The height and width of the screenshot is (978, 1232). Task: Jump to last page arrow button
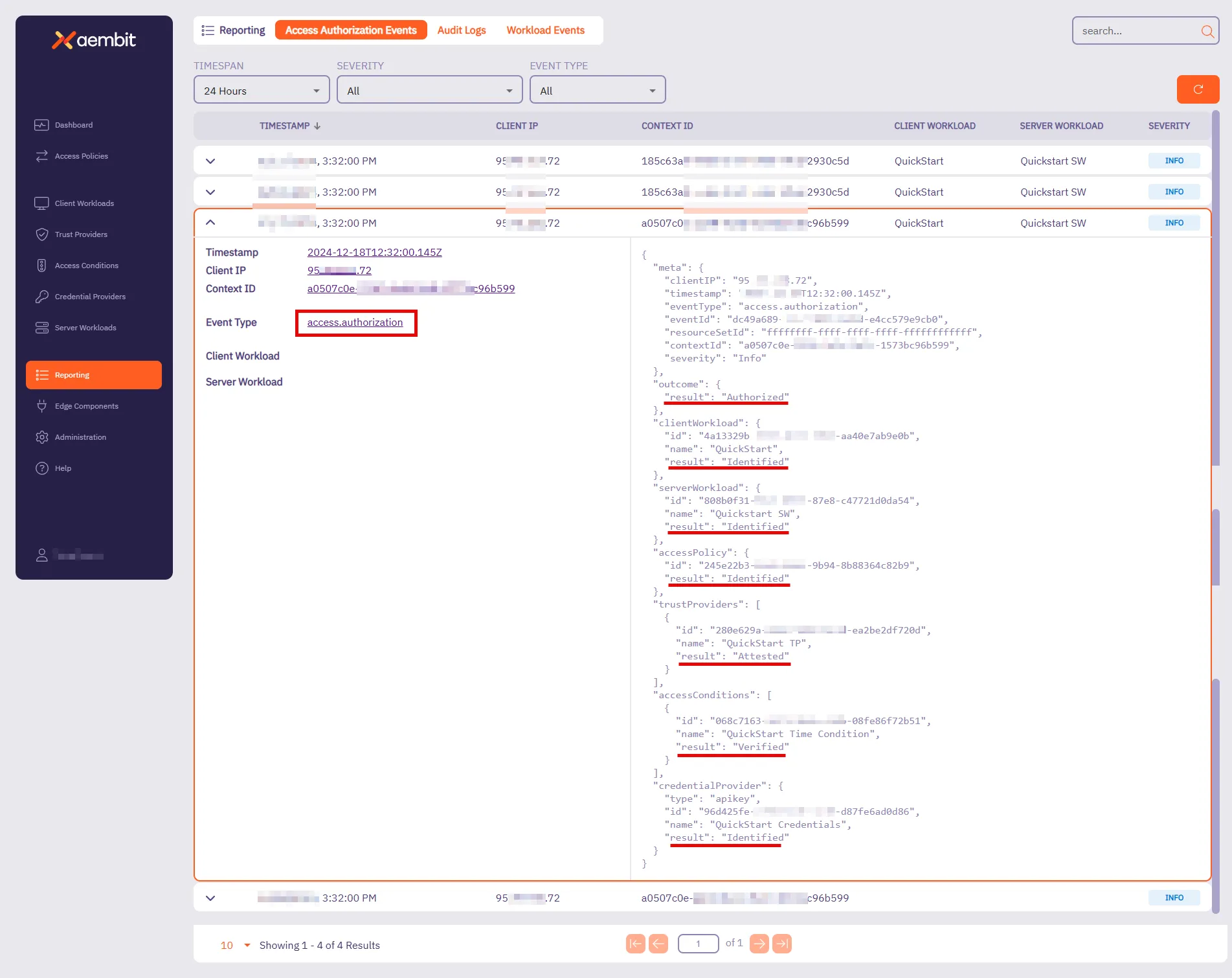[782, 944]
